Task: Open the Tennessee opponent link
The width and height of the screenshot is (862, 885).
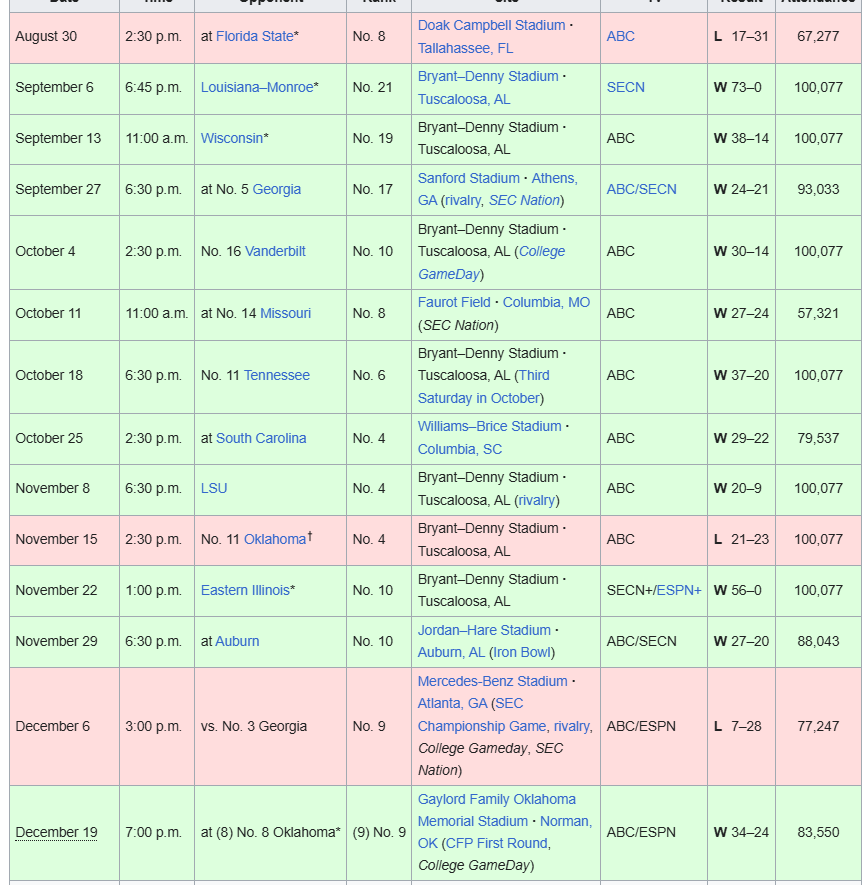Action: click(x=277, y=375)
